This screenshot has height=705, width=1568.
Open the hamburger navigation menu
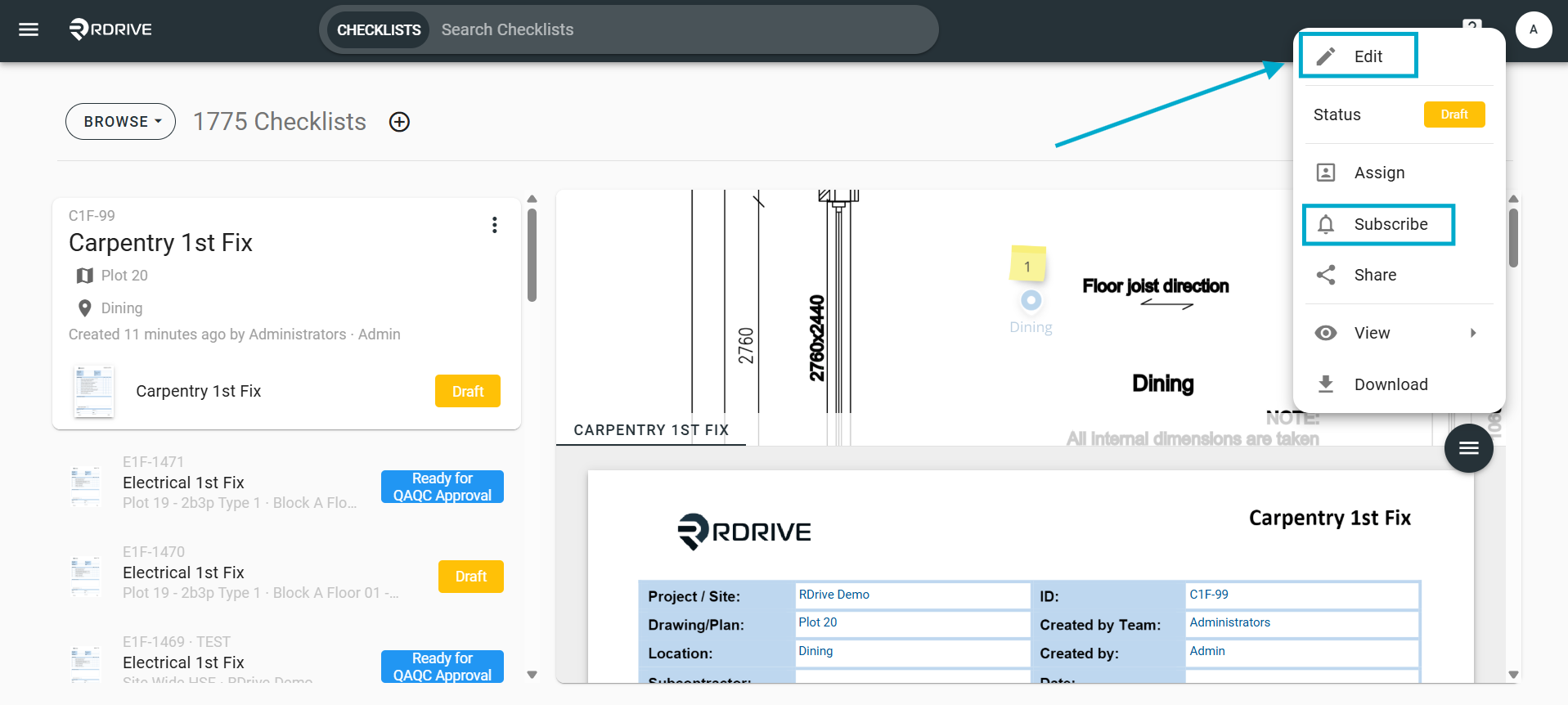coord(29,29)
